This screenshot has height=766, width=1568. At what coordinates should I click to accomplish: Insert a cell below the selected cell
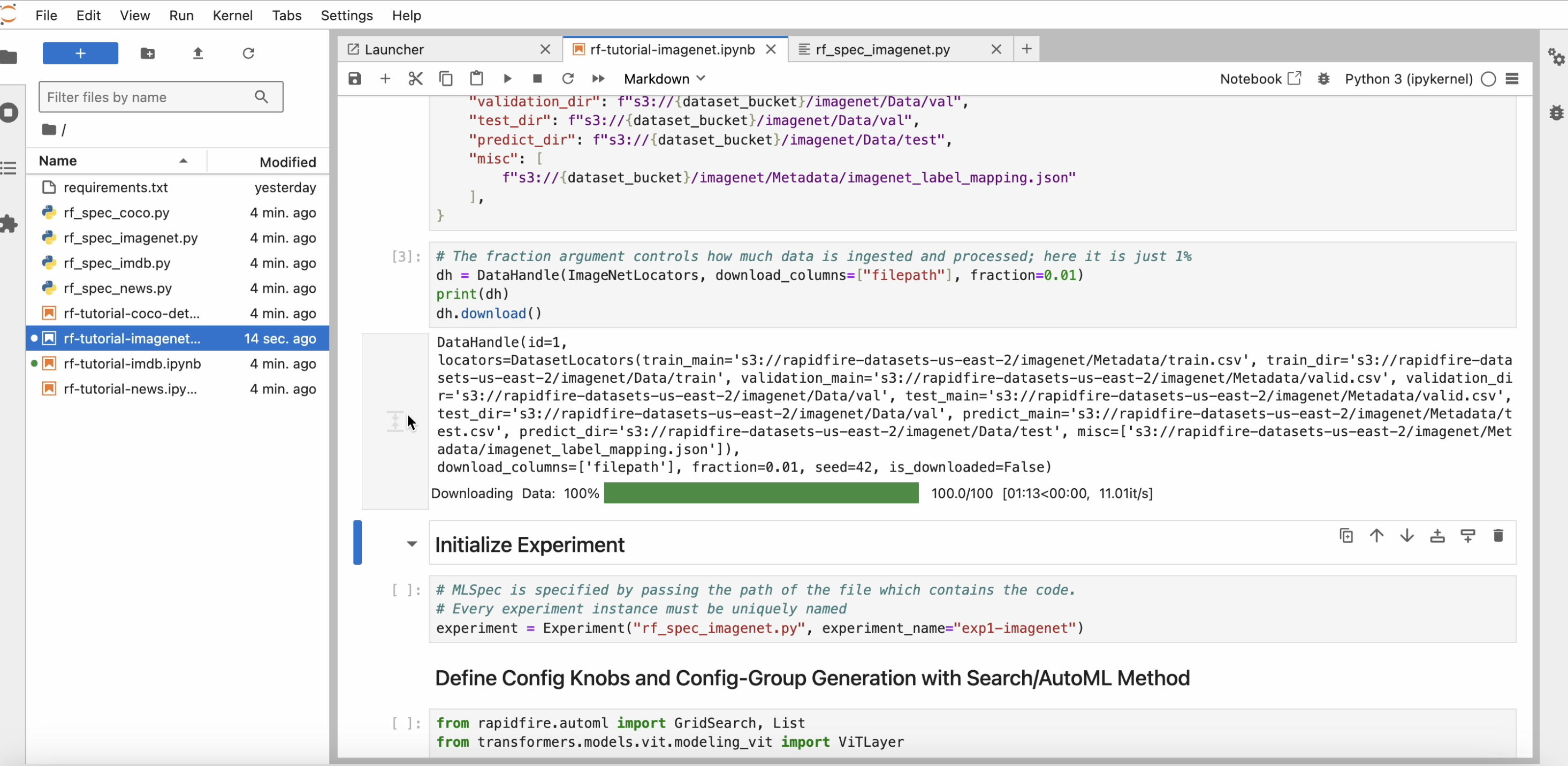pyautogui.click(x=1468, y=536)
